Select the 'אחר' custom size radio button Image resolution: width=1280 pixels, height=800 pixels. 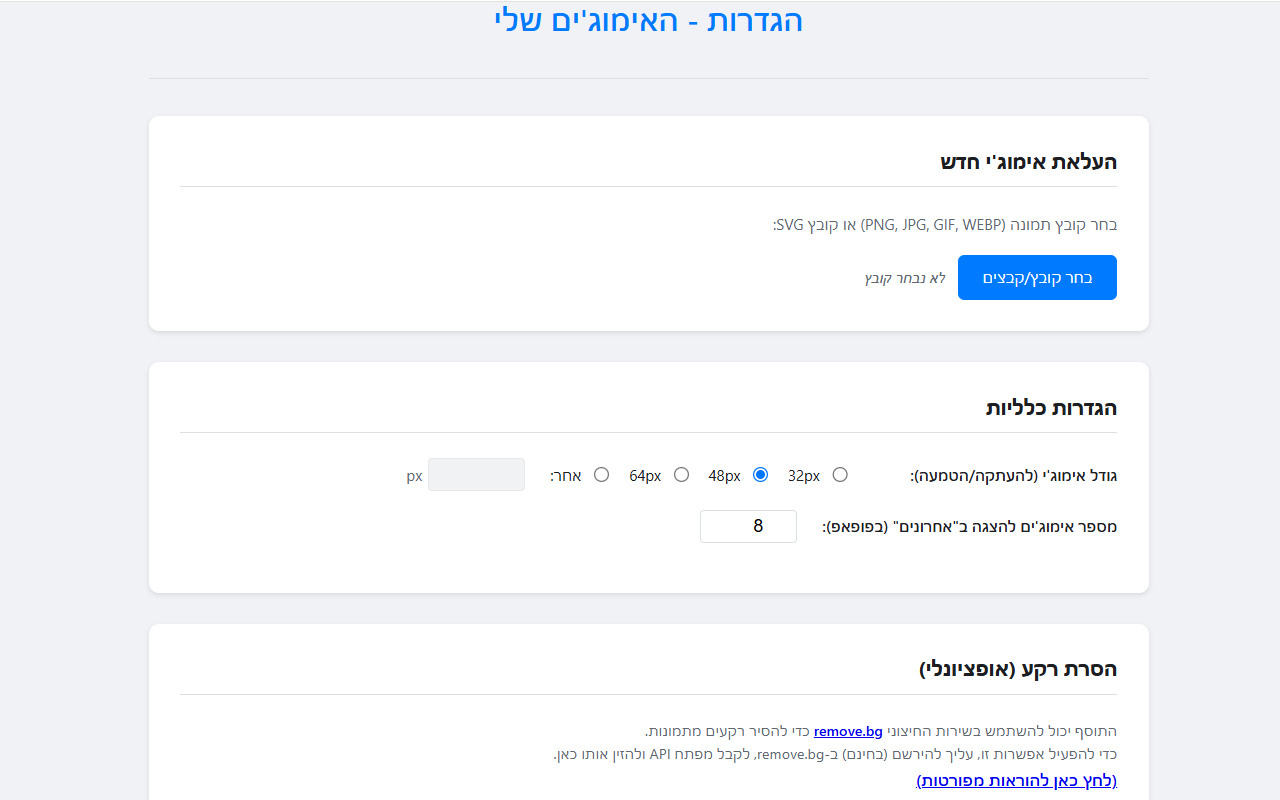(x=601, y=475)
